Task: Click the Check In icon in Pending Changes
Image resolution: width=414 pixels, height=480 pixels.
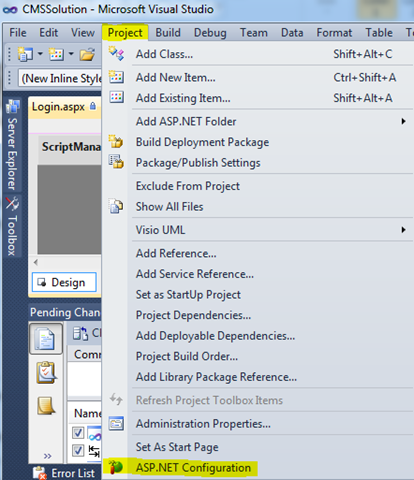Action: [80, 333]
